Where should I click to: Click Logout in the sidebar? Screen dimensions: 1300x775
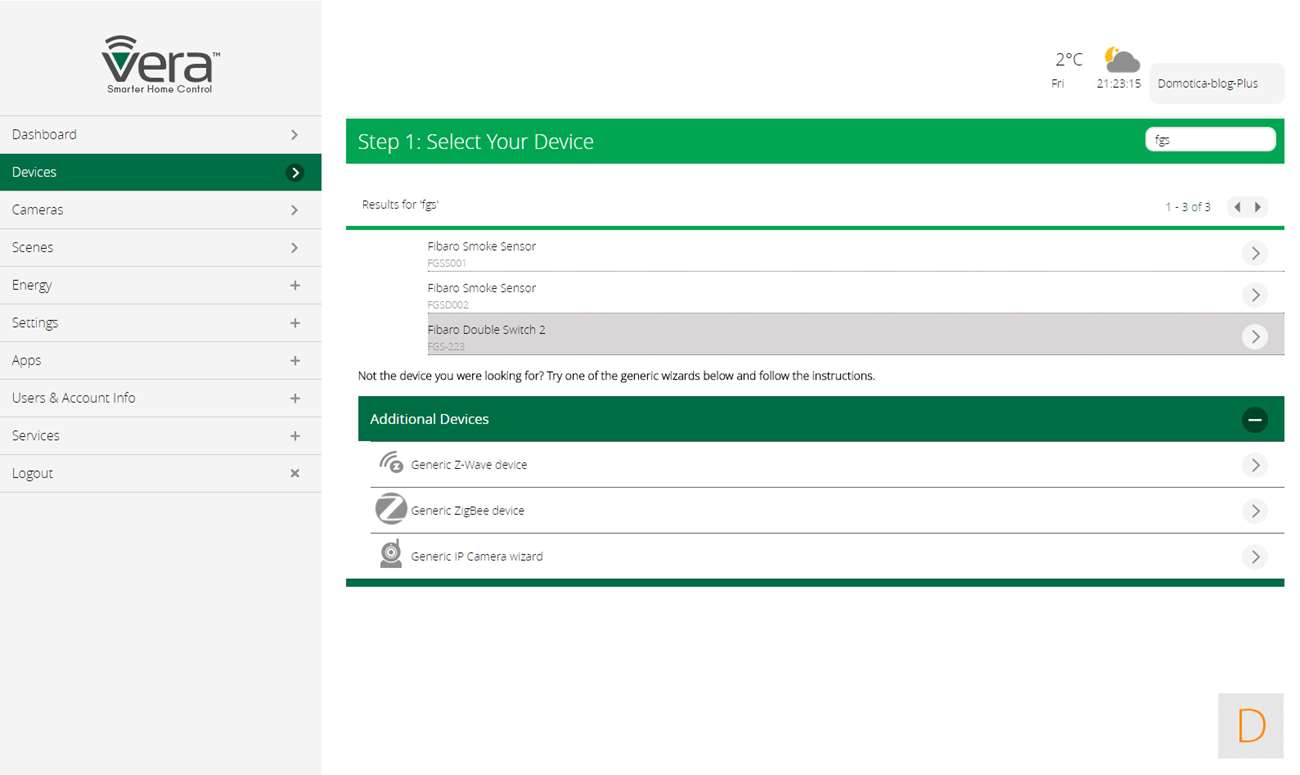160,473
